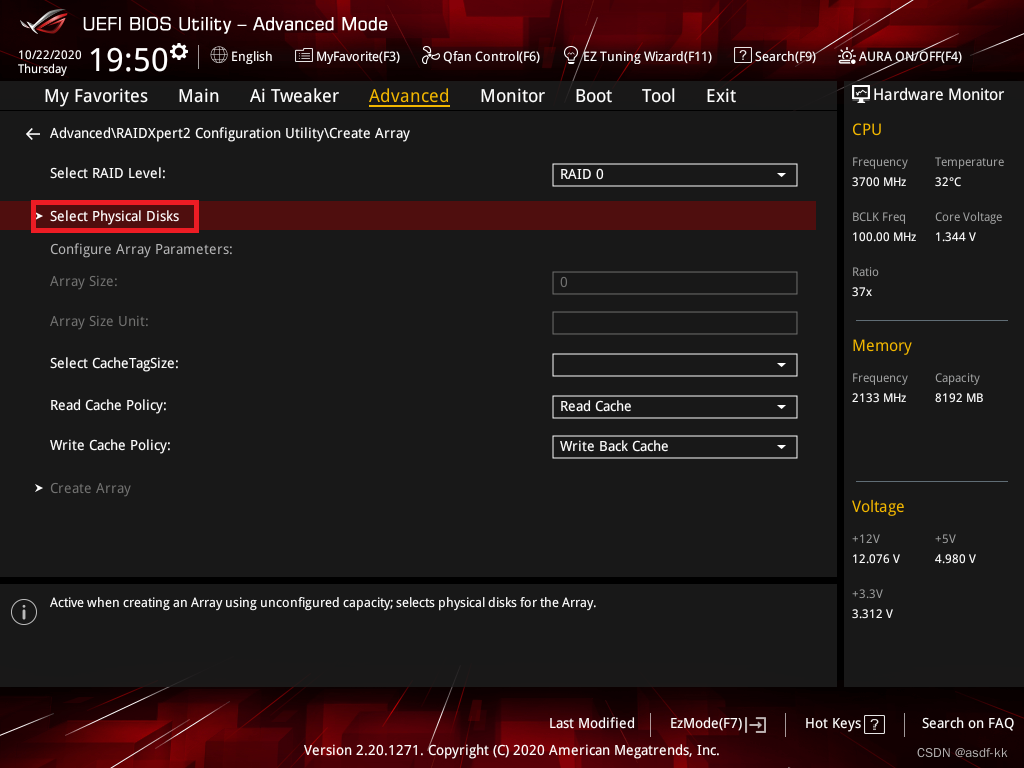Click the 19:50 clock display
Image resolution: width=1024 pixels, height=768 pixels.
click(129, 60)
